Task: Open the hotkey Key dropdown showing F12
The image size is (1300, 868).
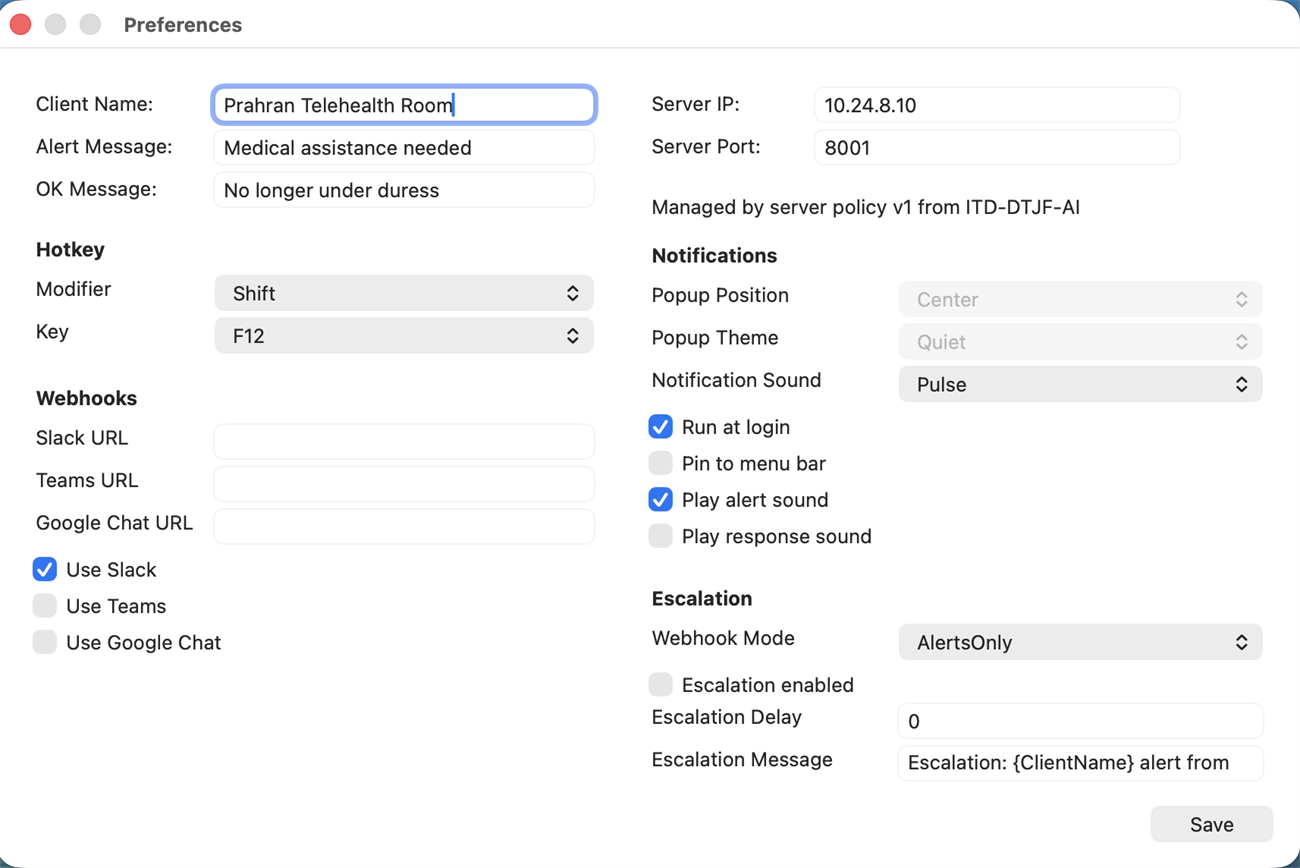Action: click(x=404, y=336)
